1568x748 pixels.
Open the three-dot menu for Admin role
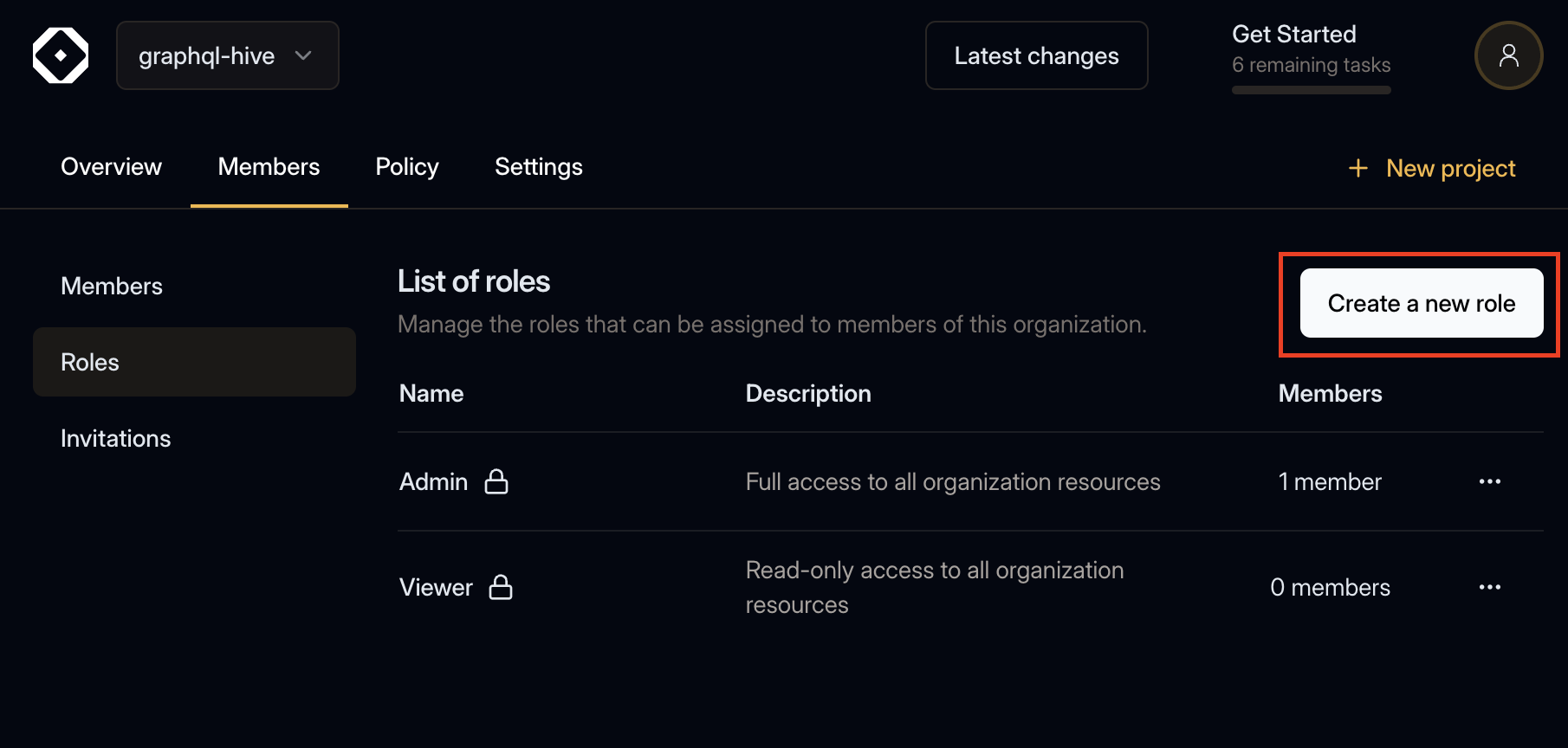(x=1489, y=481)
